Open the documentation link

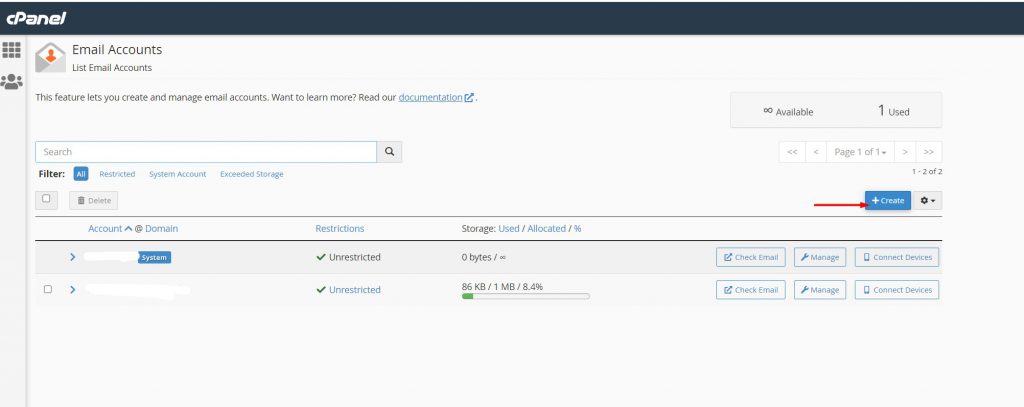point(430,97)
